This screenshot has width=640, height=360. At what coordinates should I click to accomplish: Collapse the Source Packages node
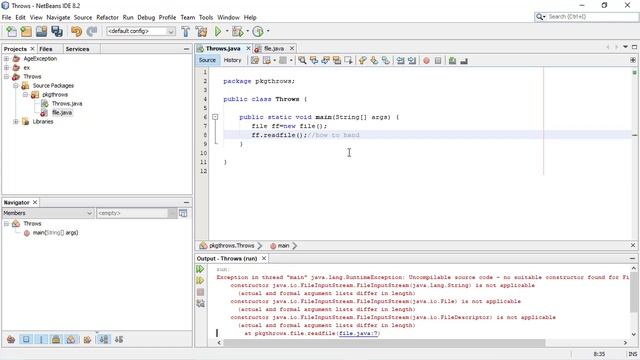click(16, 86)
